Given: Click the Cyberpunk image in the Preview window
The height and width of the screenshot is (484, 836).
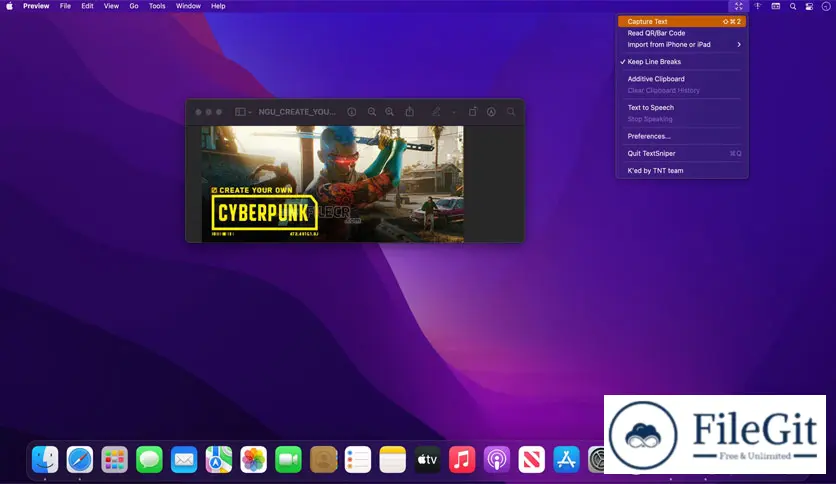Looking at the screenshot, I should [x=333, y=184].
